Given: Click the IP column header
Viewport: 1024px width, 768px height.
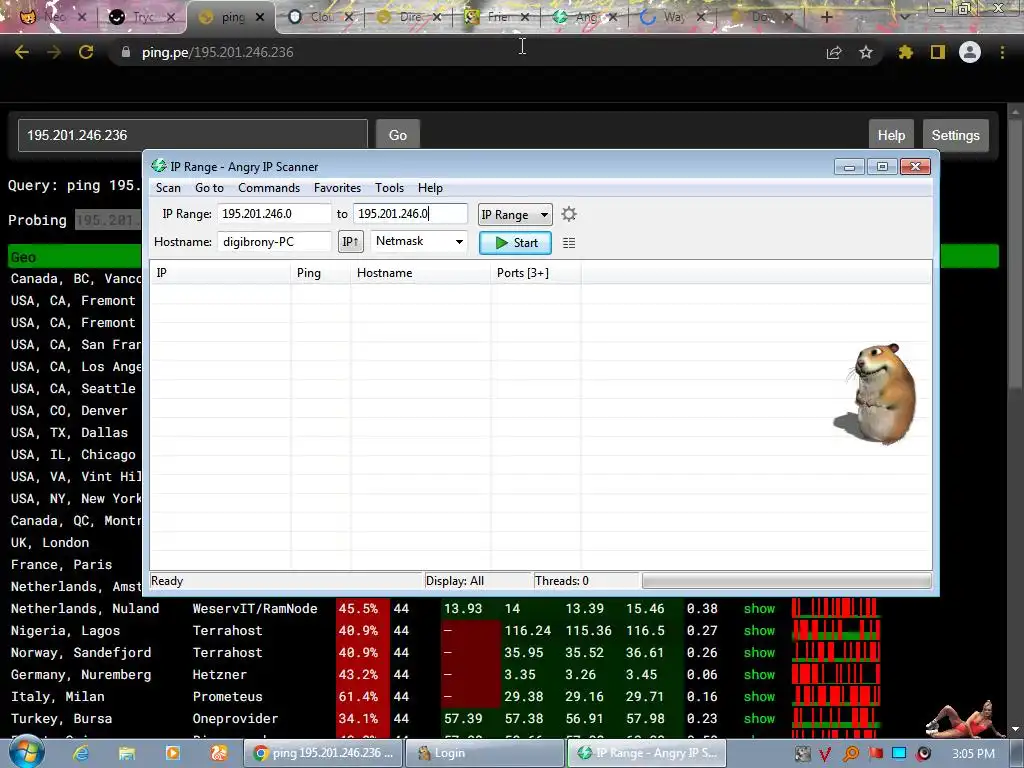Looking at the screenshot, I should pyautogui.click(x=220, y=273).
